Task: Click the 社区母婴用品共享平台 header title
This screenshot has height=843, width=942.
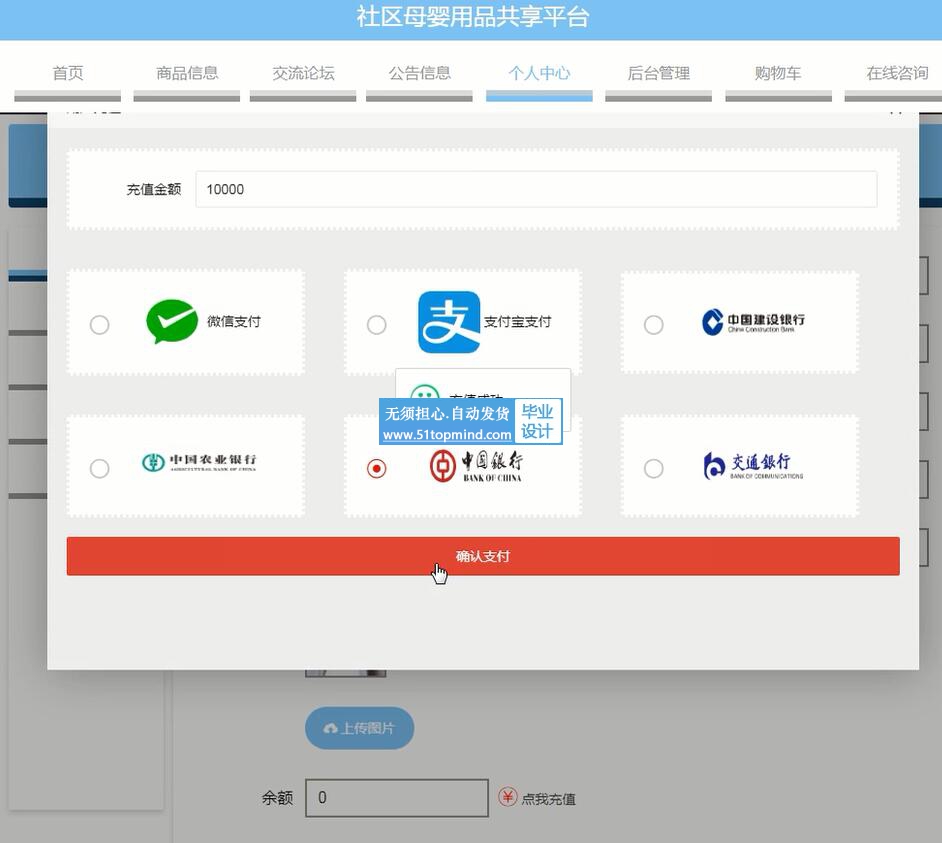Action: click(x=473, y=17)
